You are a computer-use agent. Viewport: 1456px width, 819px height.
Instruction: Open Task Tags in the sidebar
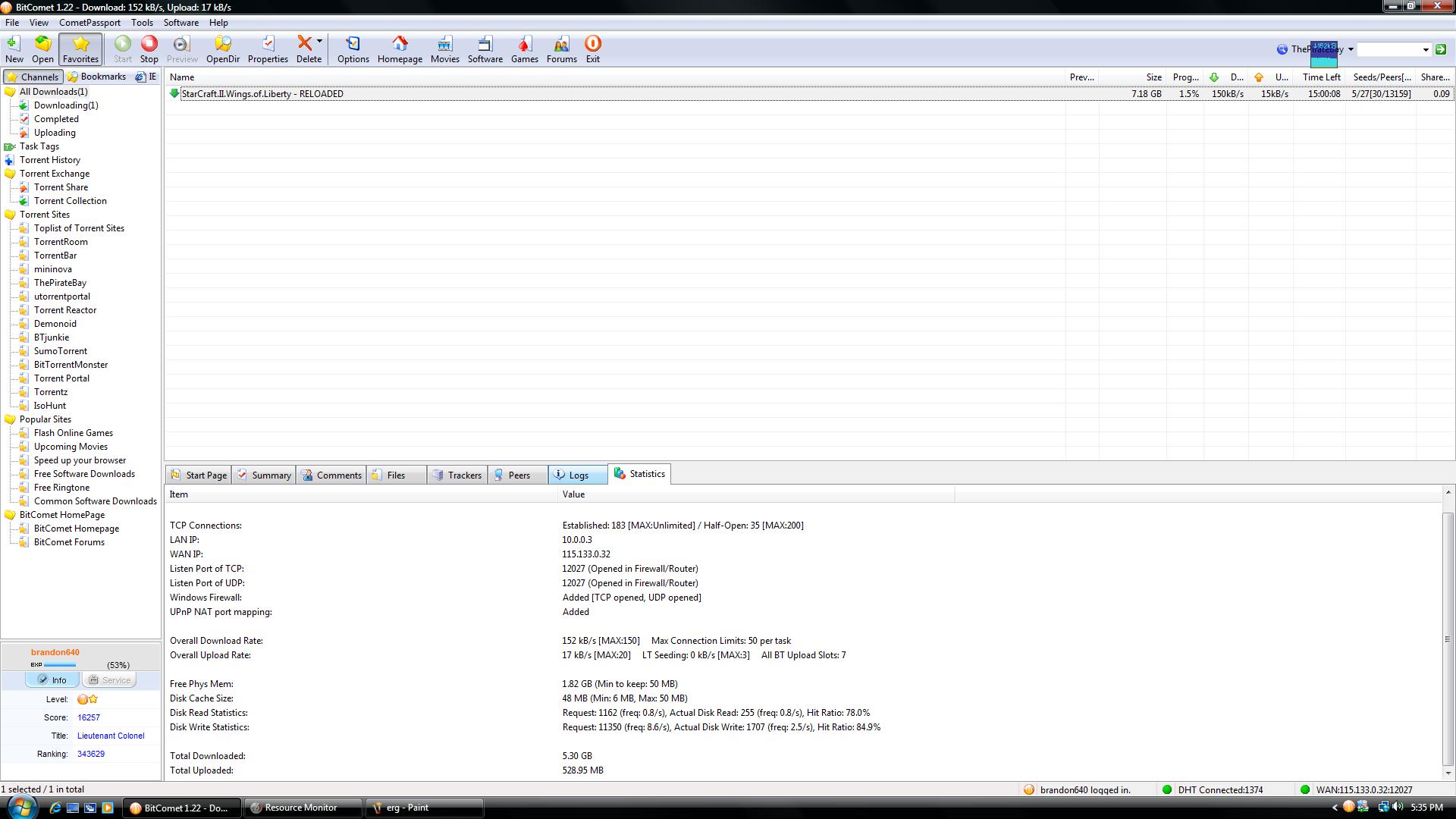39,146
